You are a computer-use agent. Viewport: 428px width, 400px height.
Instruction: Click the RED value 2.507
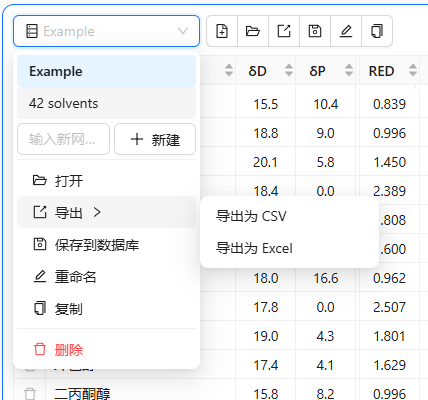point(389,307)
